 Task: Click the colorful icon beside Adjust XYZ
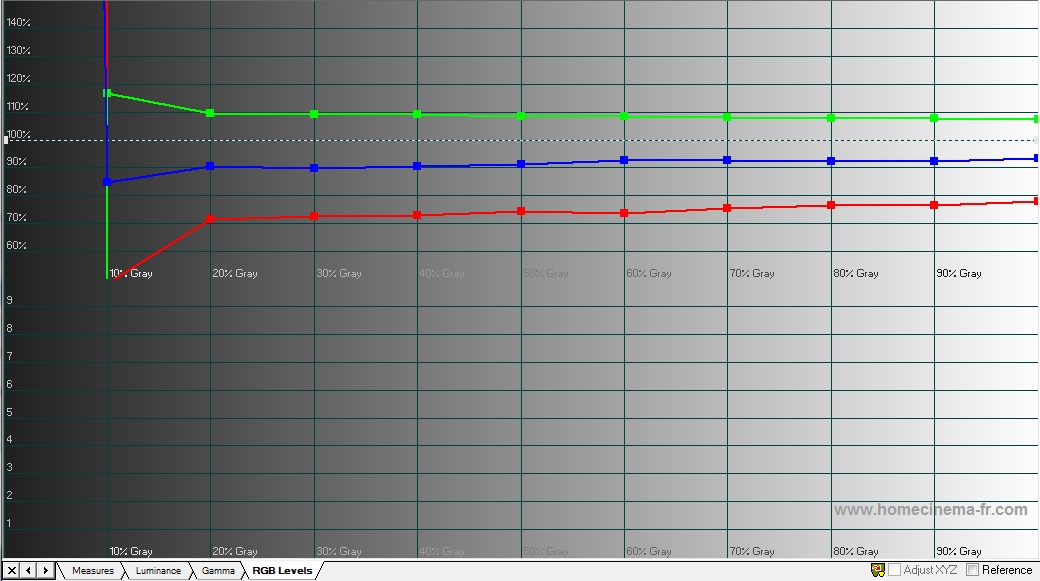pos(878,570)
